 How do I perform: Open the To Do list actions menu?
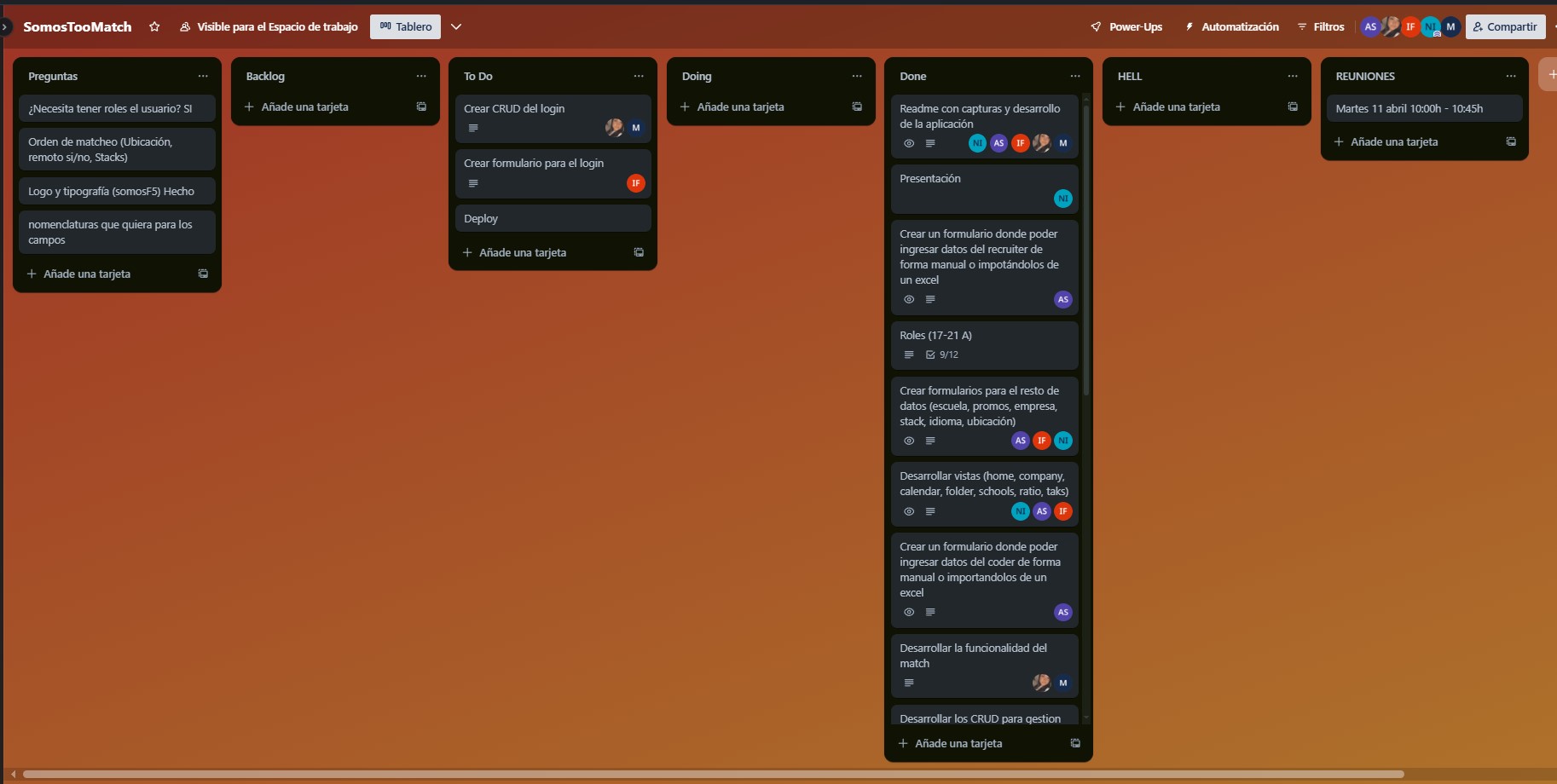point(639,76)
